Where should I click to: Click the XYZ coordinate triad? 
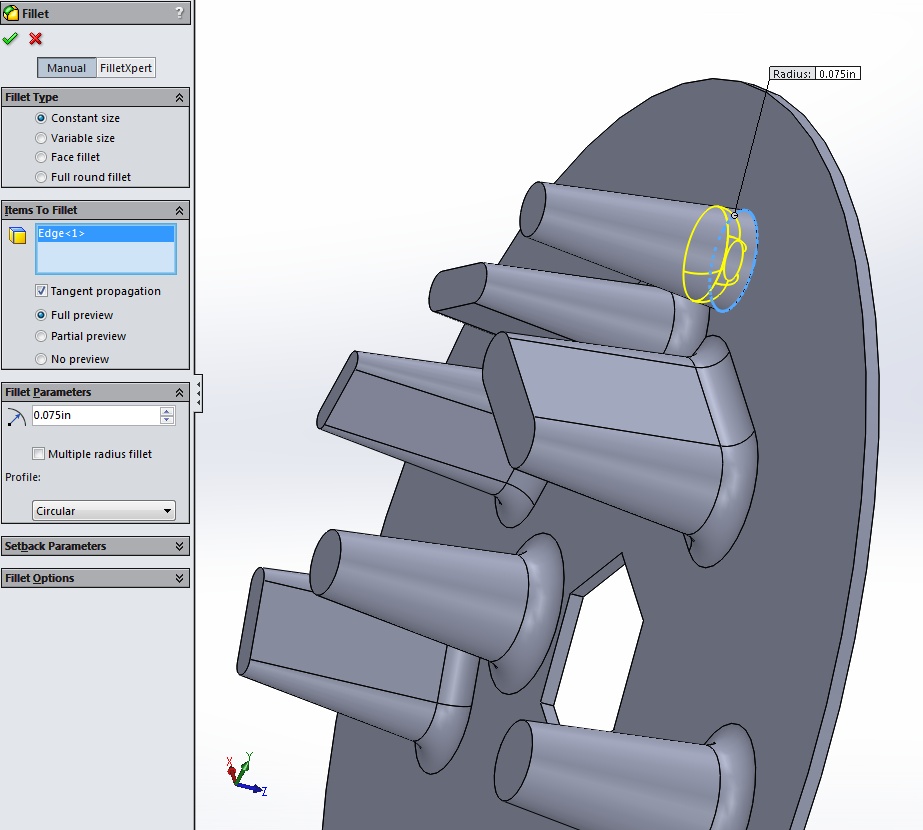click(x=247, y=775)
